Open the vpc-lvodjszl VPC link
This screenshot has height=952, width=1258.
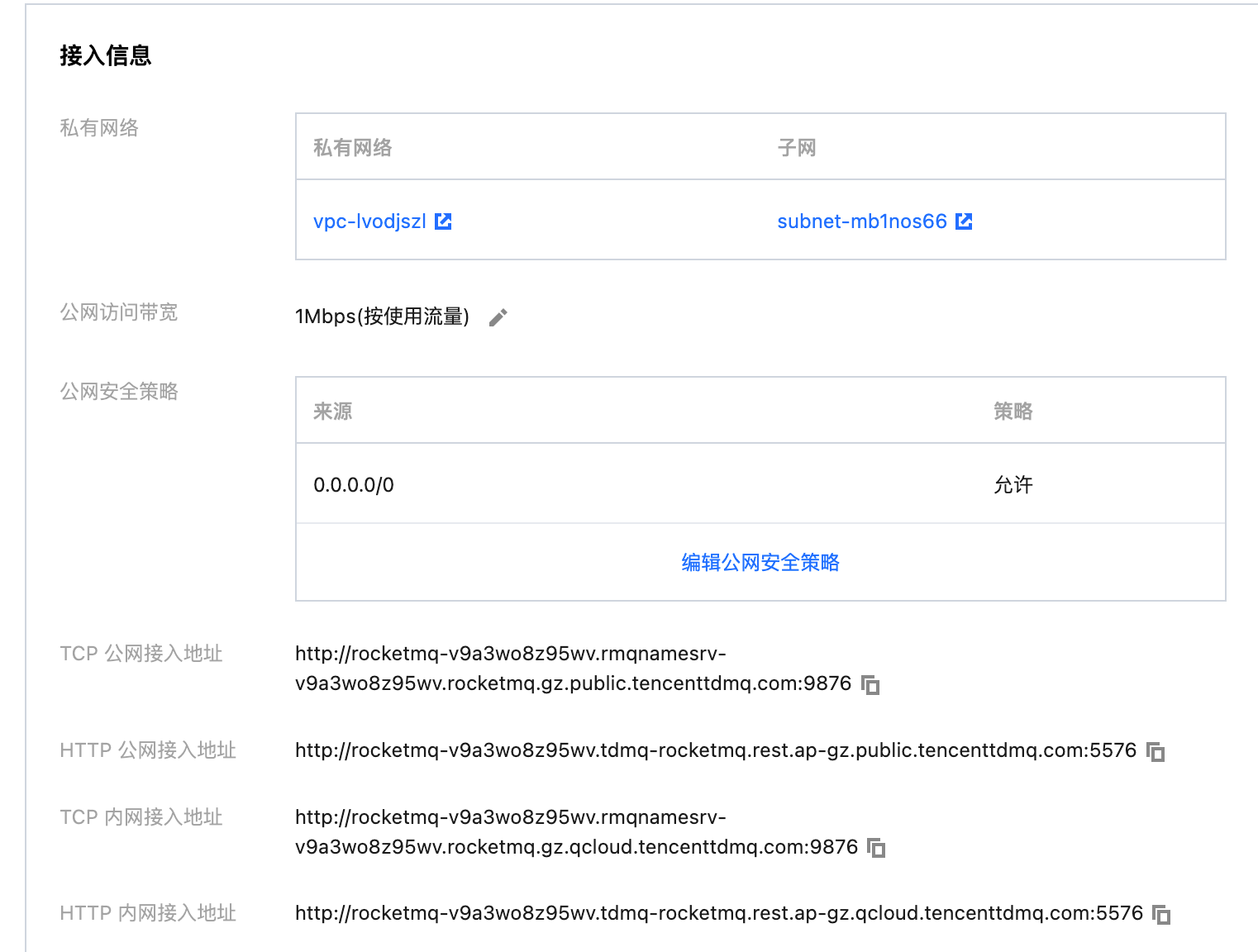(369, 221)
